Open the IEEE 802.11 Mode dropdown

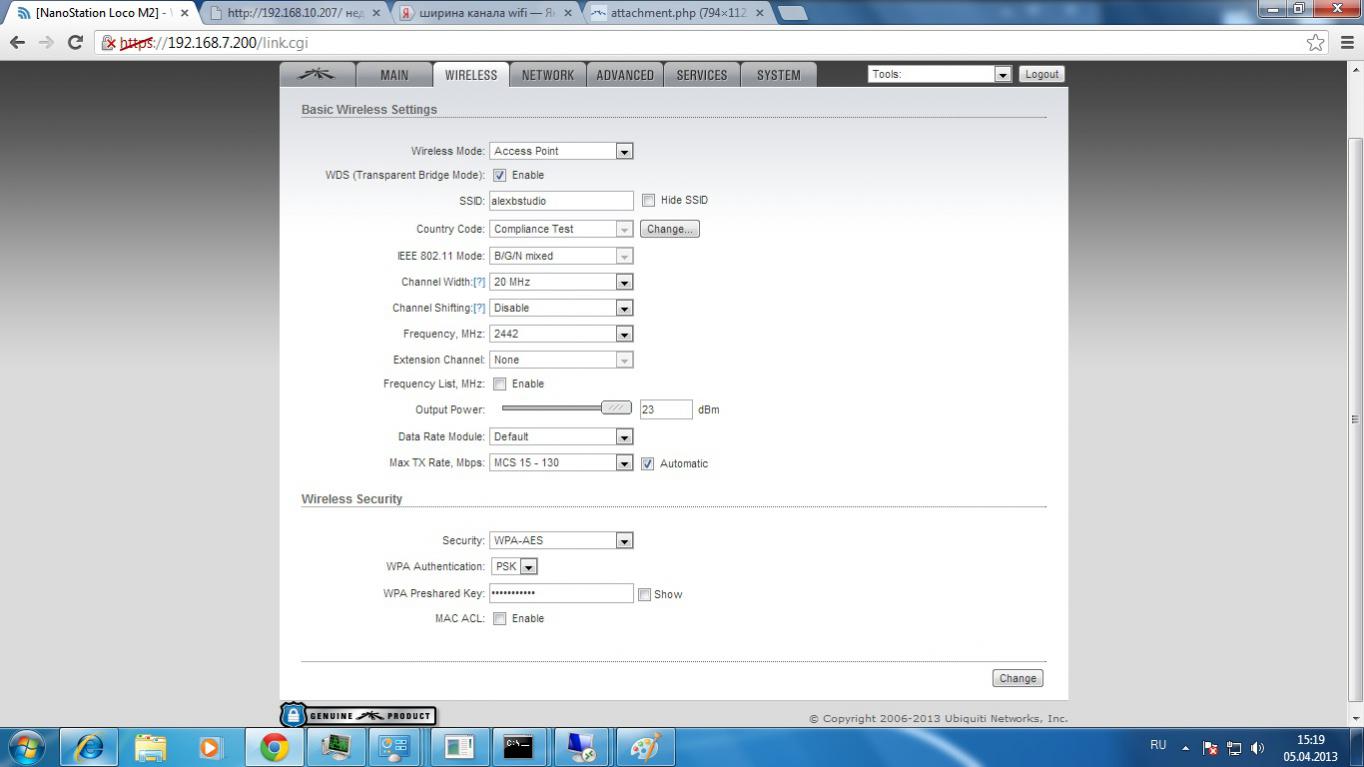[561, 256]
